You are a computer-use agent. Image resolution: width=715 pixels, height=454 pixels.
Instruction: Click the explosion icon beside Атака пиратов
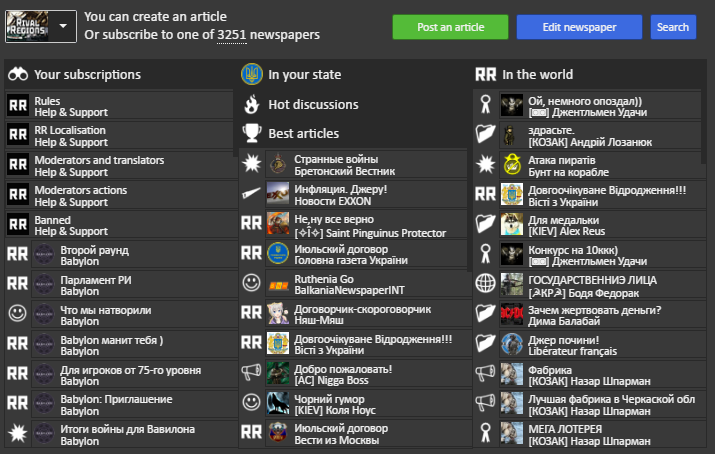coord(485,164)
